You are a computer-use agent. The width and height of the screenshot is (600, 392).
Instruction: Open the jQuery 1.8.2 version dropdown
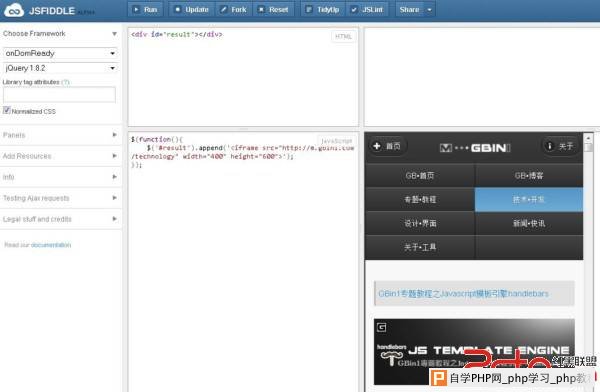(x=60, y=68)
